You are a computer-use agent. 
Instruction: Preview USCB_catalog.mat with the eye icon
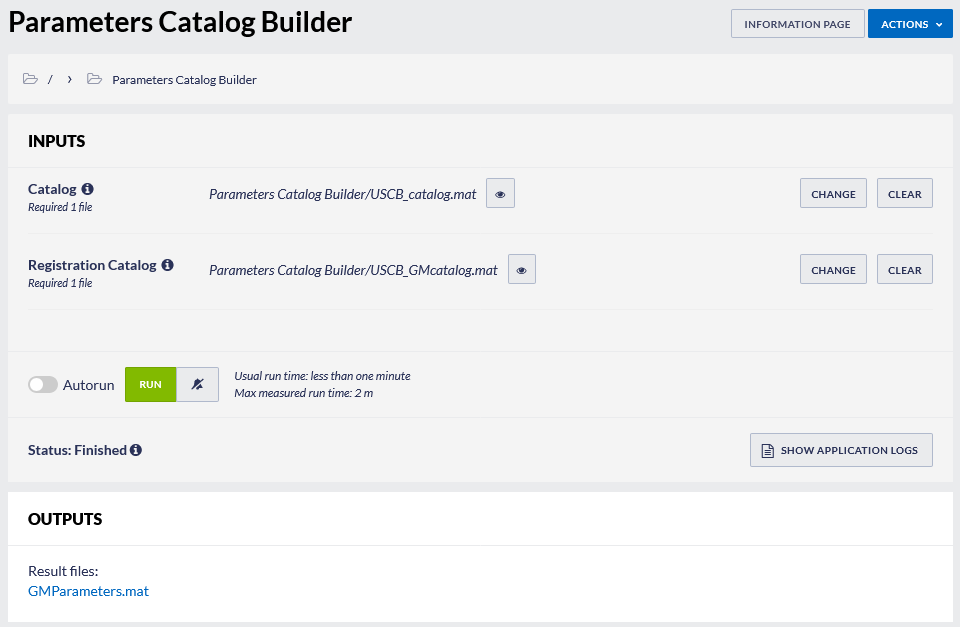pyautogui.click(x=500, y=193)
